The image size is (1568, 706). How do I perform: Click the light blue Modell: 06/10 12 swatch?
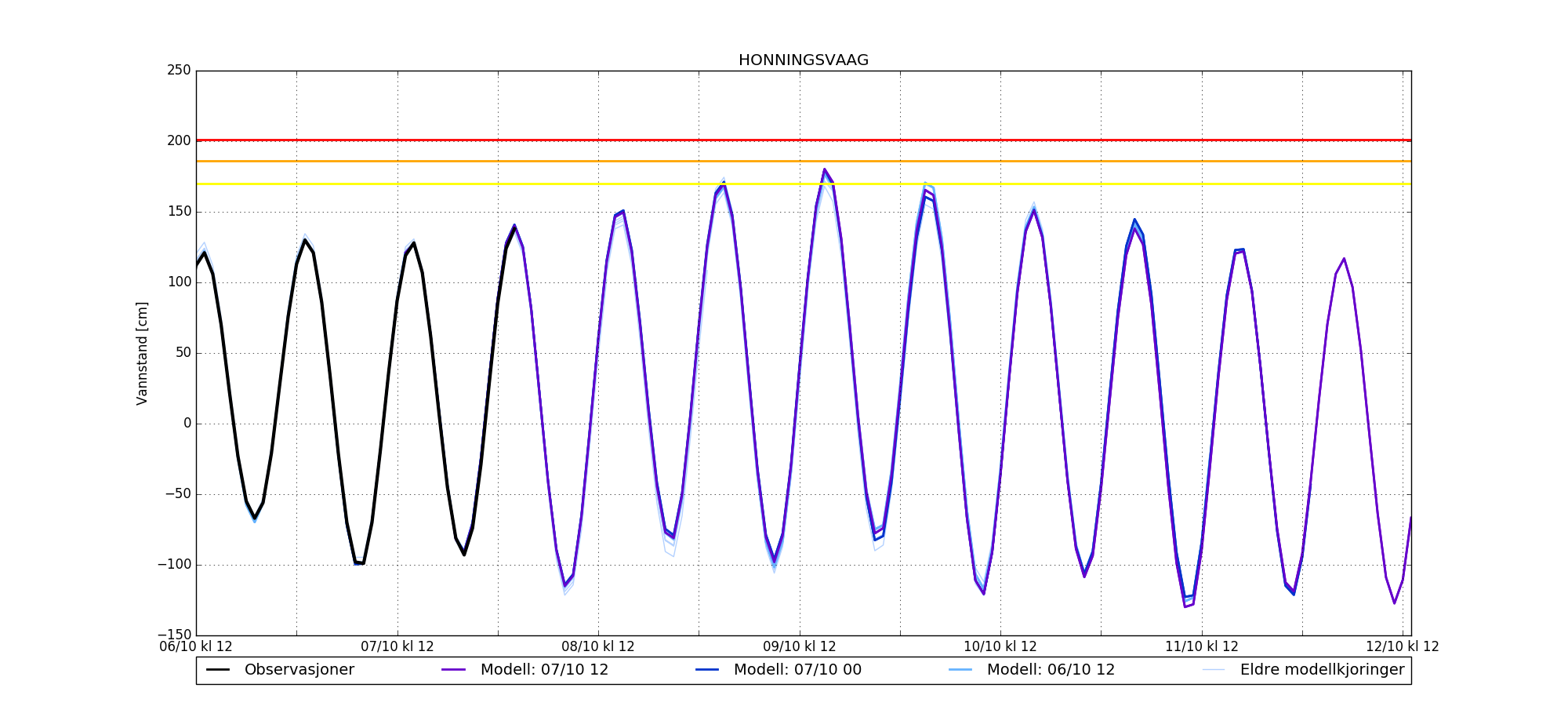tap(960, 670)
